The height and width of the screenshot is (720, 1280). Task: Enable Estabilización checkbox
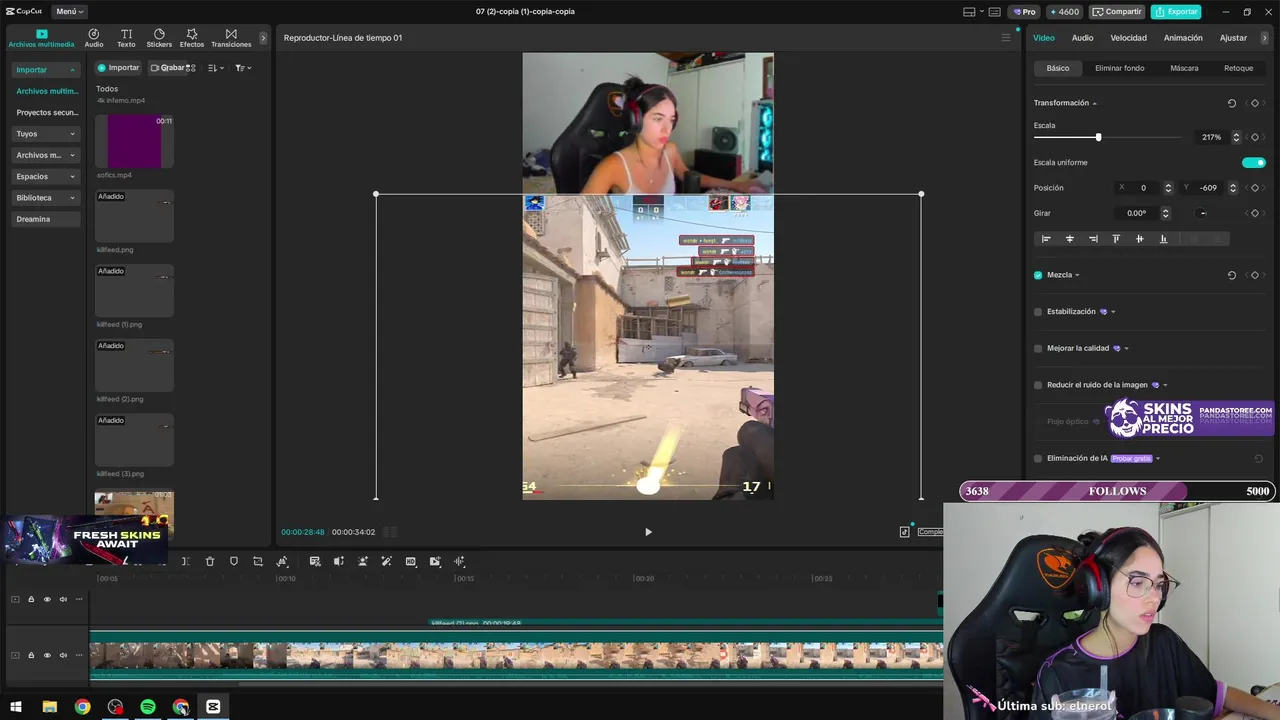[1038, 312]
